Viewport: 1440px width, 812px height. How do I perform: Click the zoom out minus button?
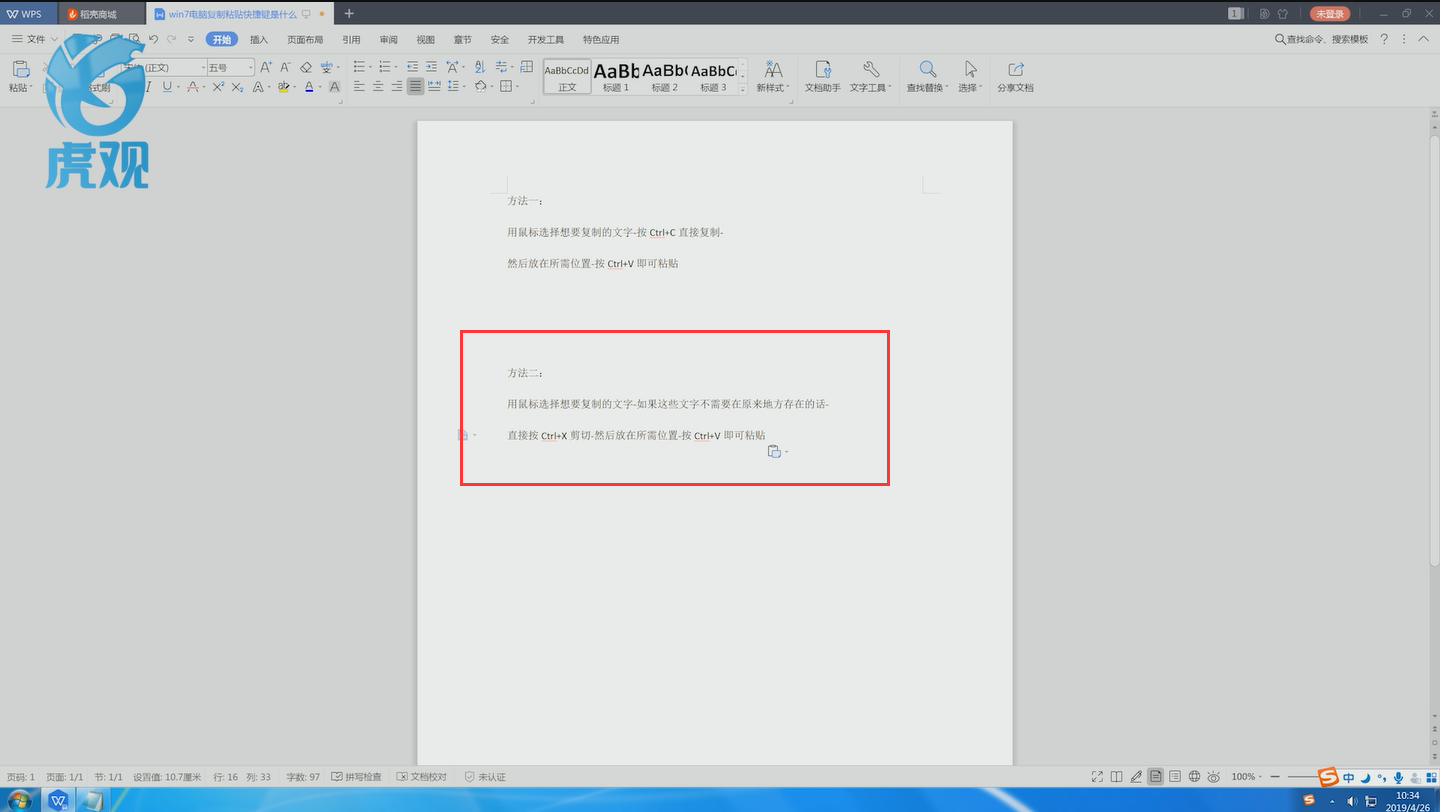click(1275, 776)
